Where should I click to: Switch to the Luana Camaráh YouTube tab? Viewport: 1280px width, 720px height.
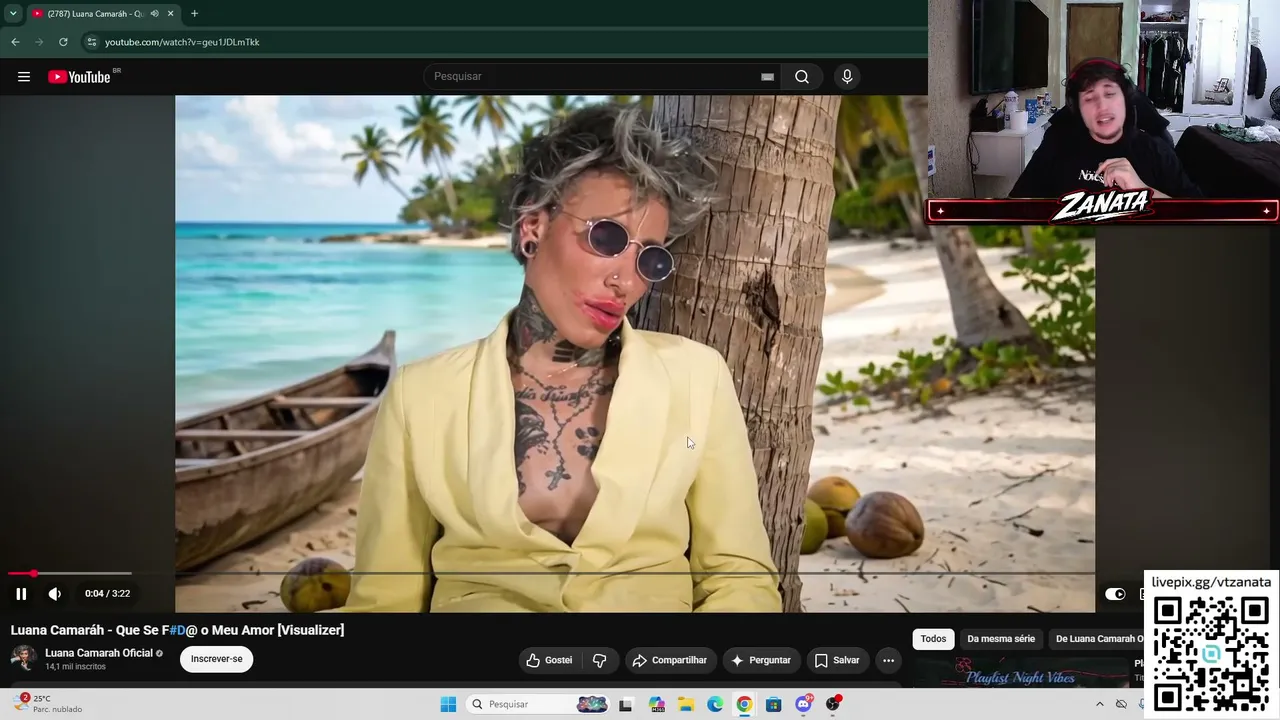click(103, 13)
